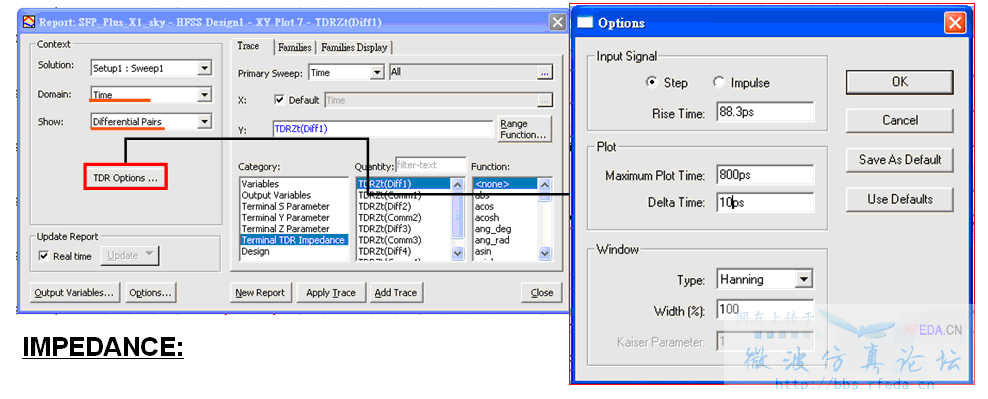Close the Options dialog with X
Image resolution: width=988 pixels, height=399 pixels.
tap(955, 23)
